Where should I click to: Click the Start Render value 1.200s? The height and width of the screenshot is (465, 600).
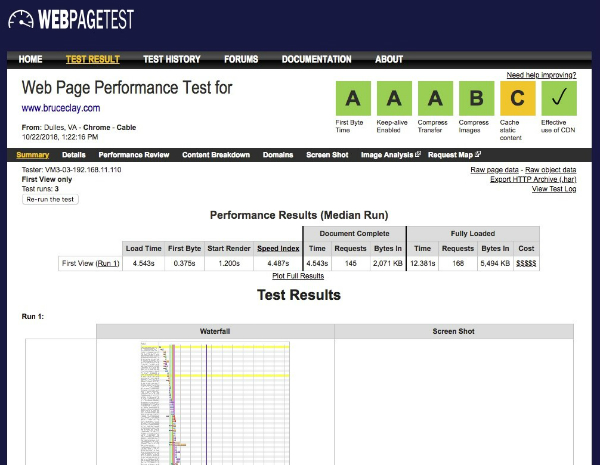coord(229,263)
